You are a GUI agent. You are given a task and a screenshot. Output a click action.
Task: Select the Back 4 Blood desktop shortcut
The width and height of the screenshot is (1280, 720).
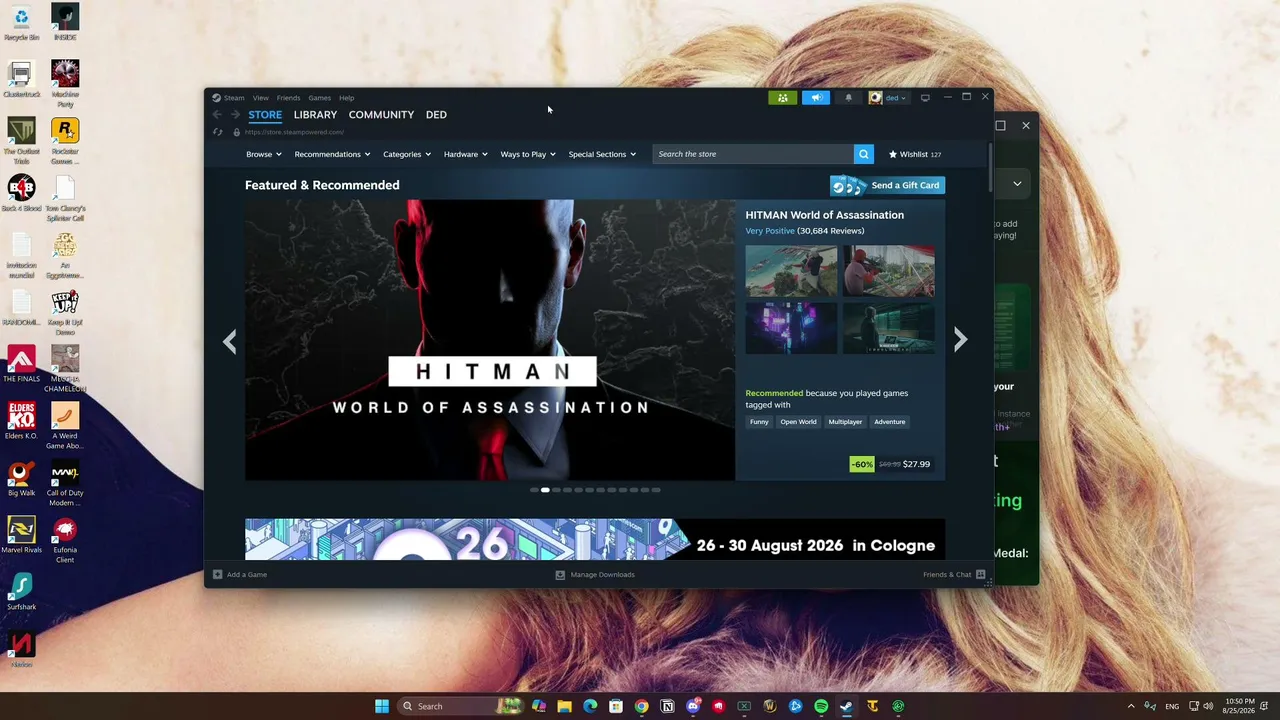(x=21, y=194)
